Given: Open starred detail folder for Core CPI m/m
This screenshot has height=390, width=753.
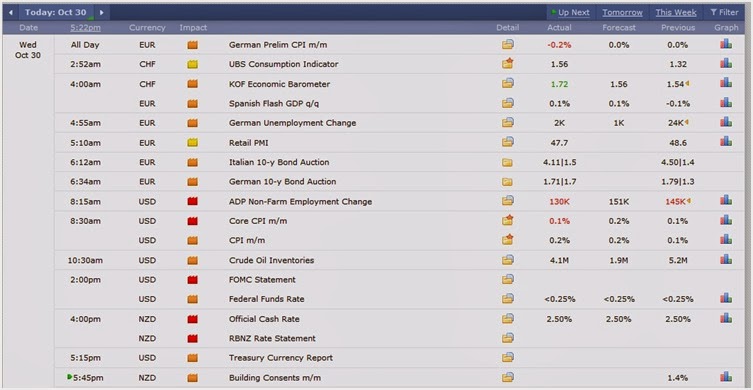Looking at the screenshot, I should tap(508, 220).
